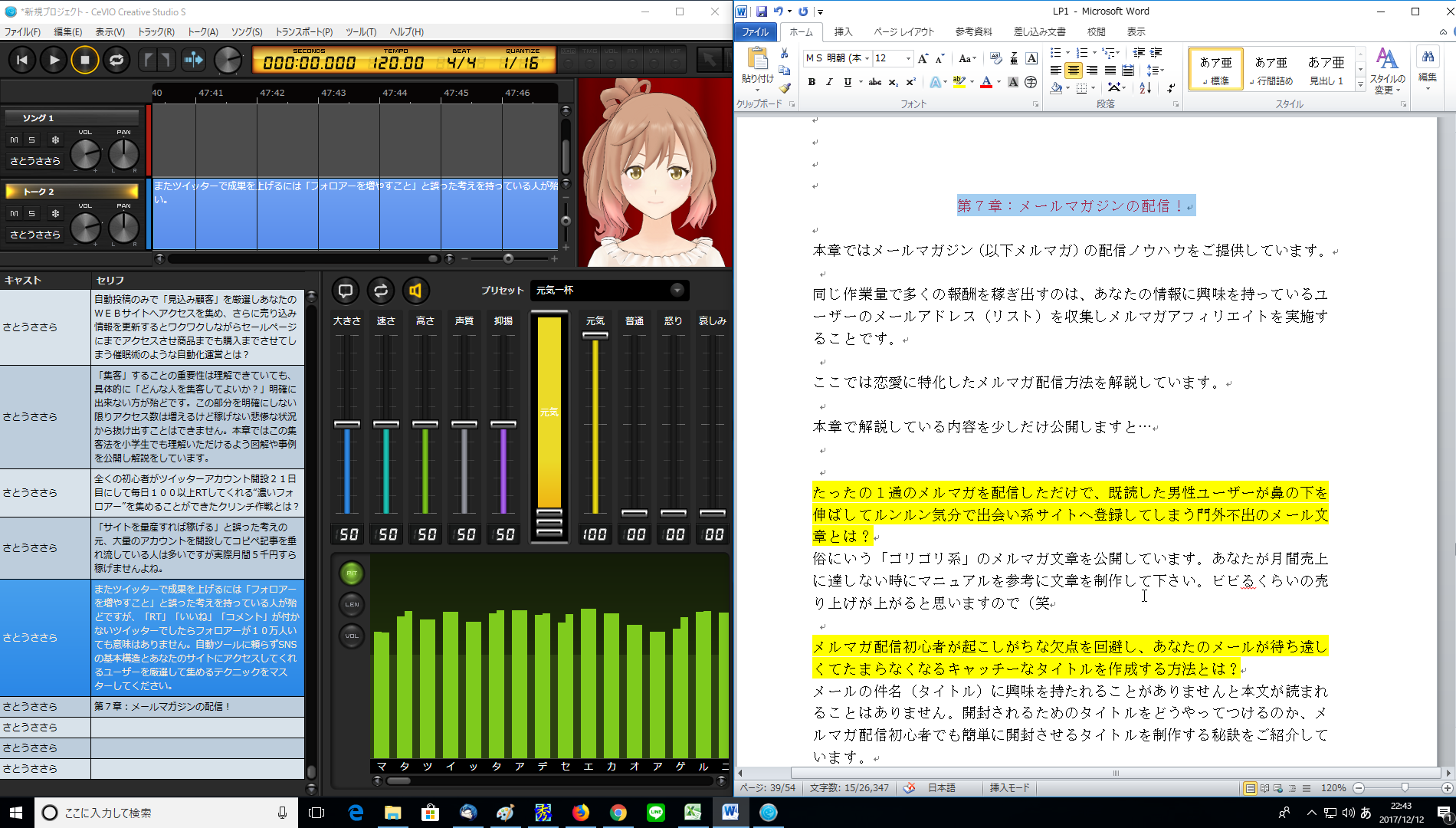Click the Stop button in CeVIO transport
The image size is (1456, 828).
[x=85, y=60]
